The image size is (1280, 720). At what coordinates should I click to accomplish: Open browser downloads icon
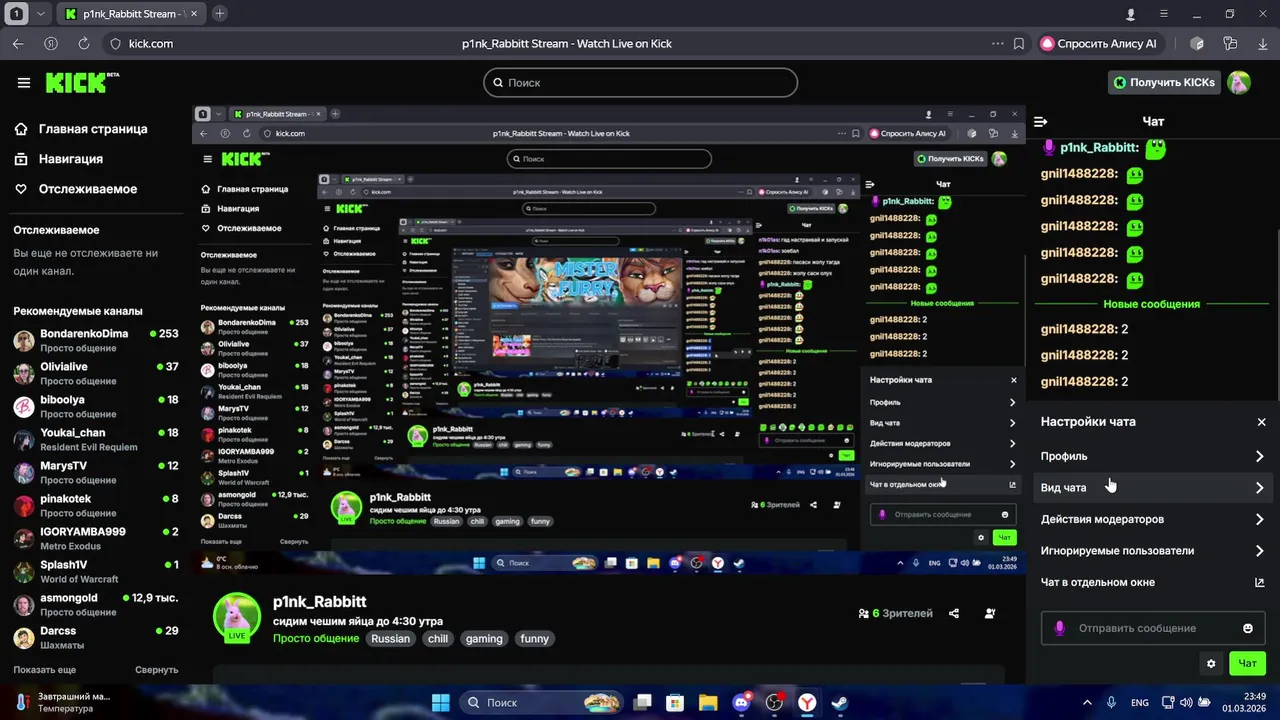pyautogui.click(x=1263, y=44)
